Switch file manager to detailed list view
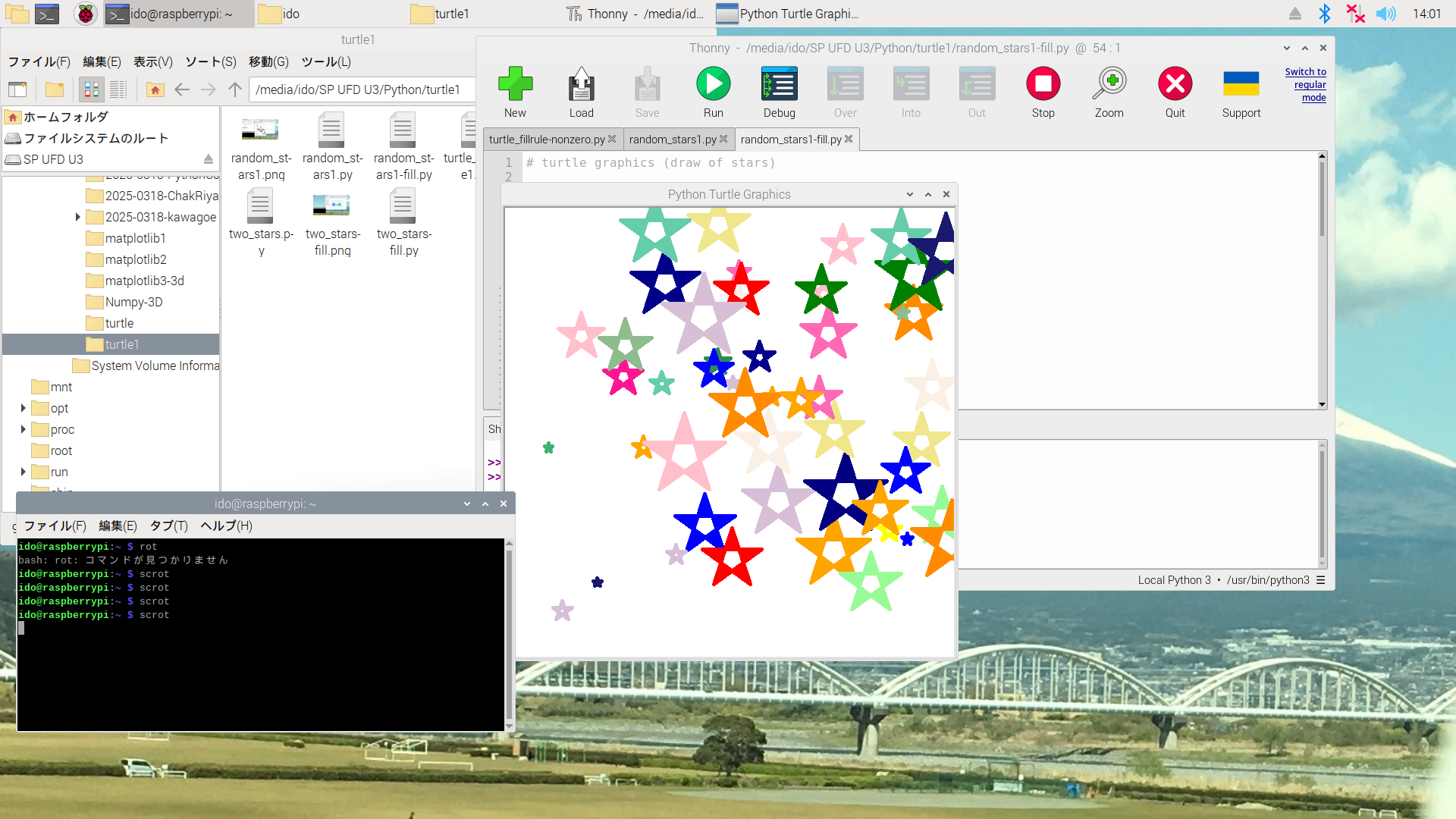 [118, 89]
